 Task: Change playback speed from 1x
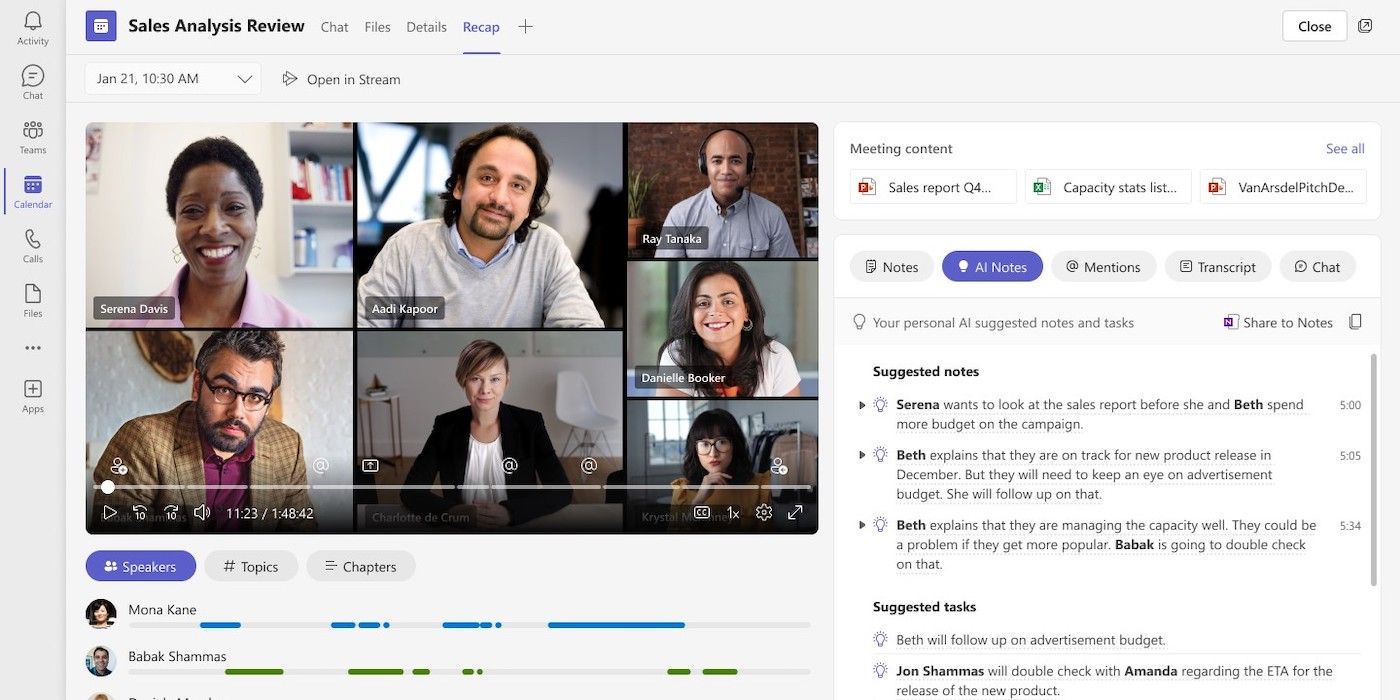coord(732,511)
